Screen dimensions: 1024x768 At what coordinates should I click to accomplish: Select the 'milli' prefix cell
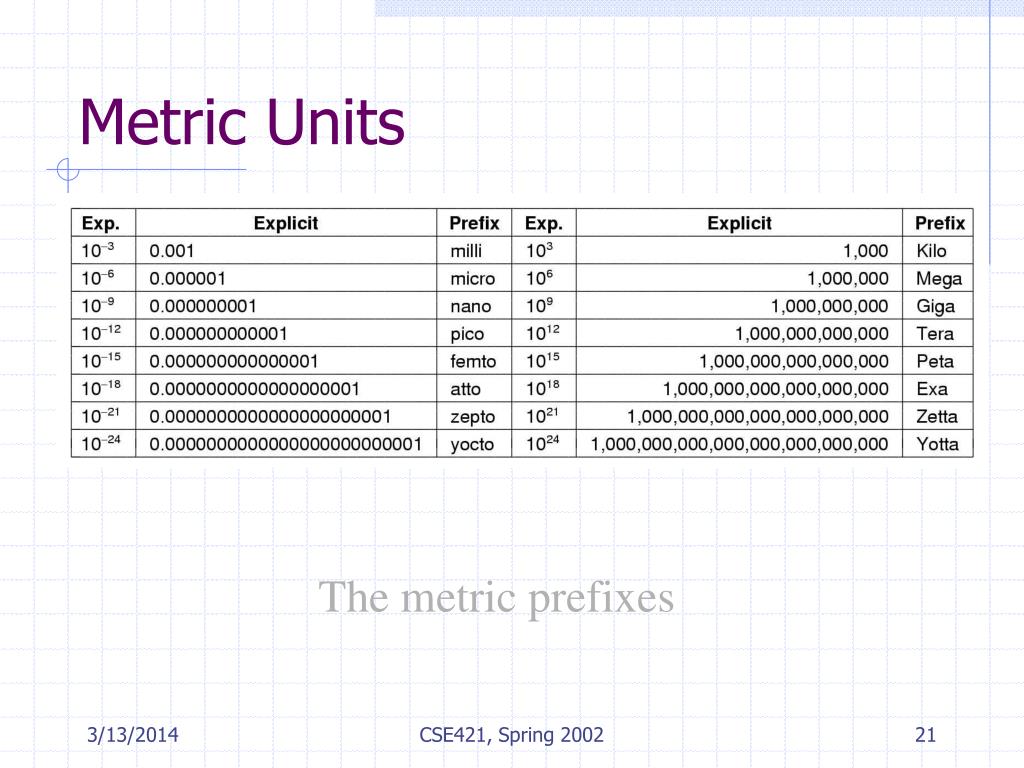(474, 250)
